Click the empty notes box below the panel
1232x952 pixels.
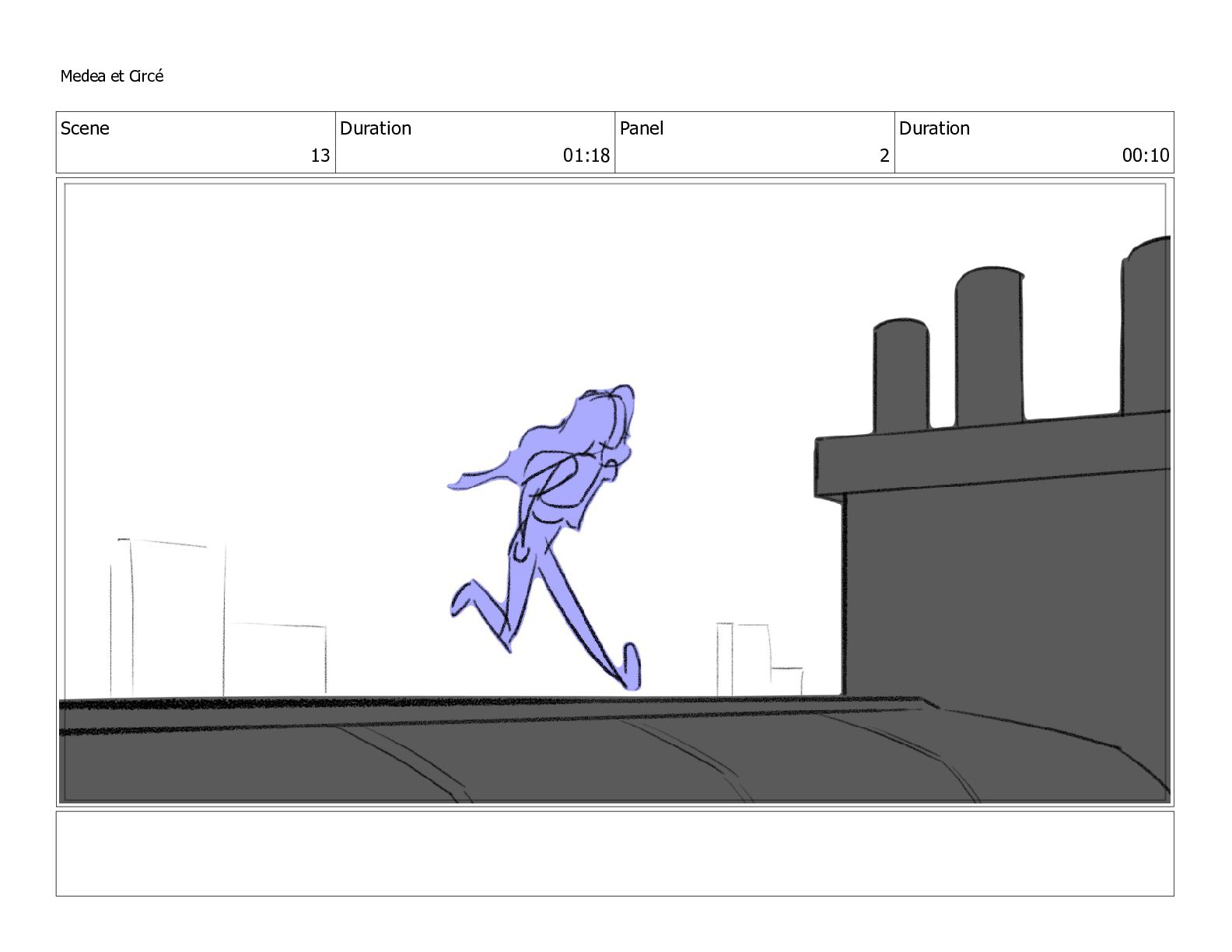pyautogui.click(x=614, y=854)
